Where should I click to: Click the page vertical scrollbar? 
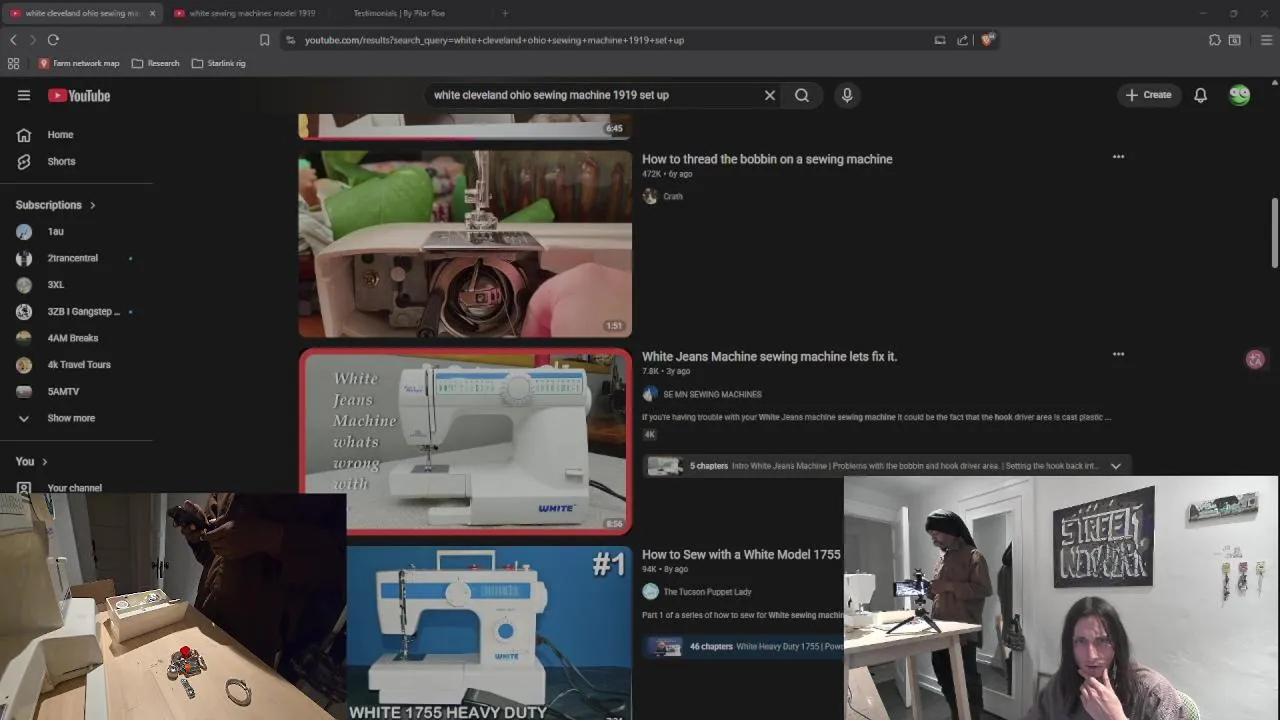coord(1274,232)
